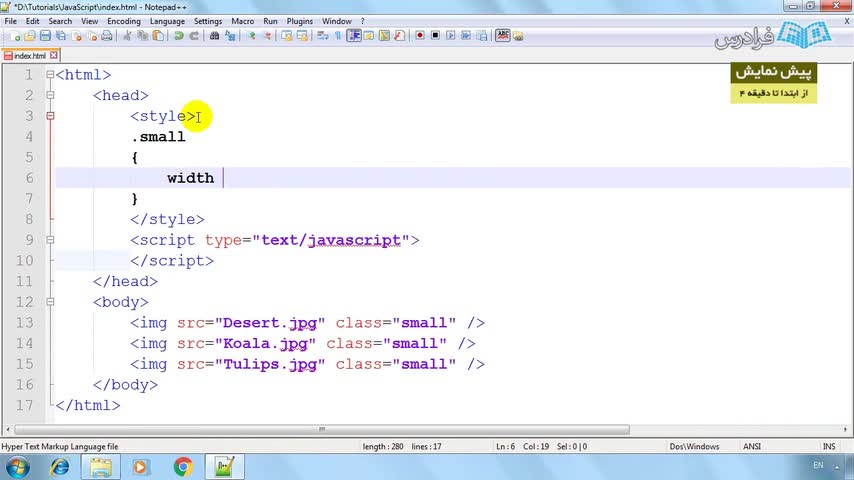Collapse the html fold on line 1
The image size is (854, 480).
[50, 75]
